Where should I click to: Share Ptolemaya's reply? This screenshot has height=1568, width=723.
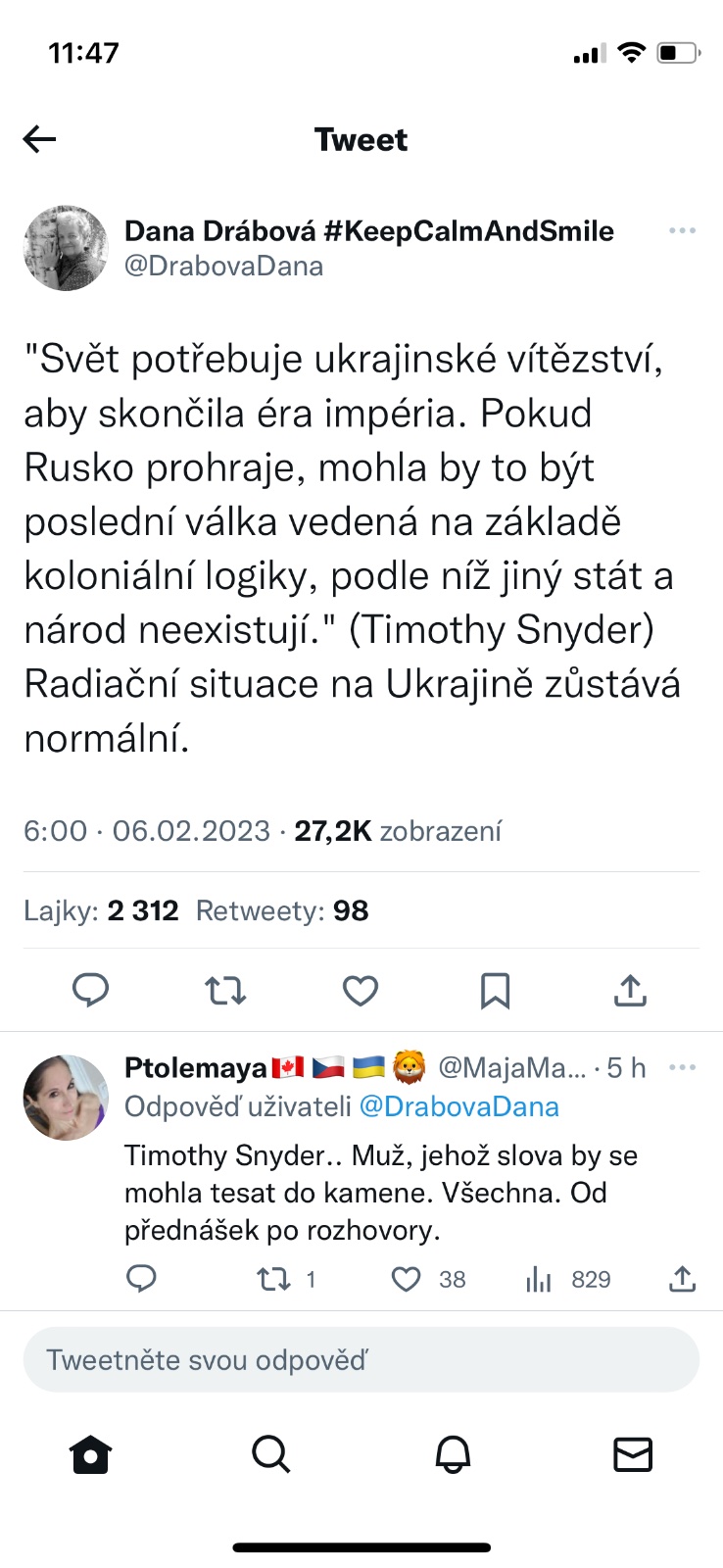(x=682, y=1278)
